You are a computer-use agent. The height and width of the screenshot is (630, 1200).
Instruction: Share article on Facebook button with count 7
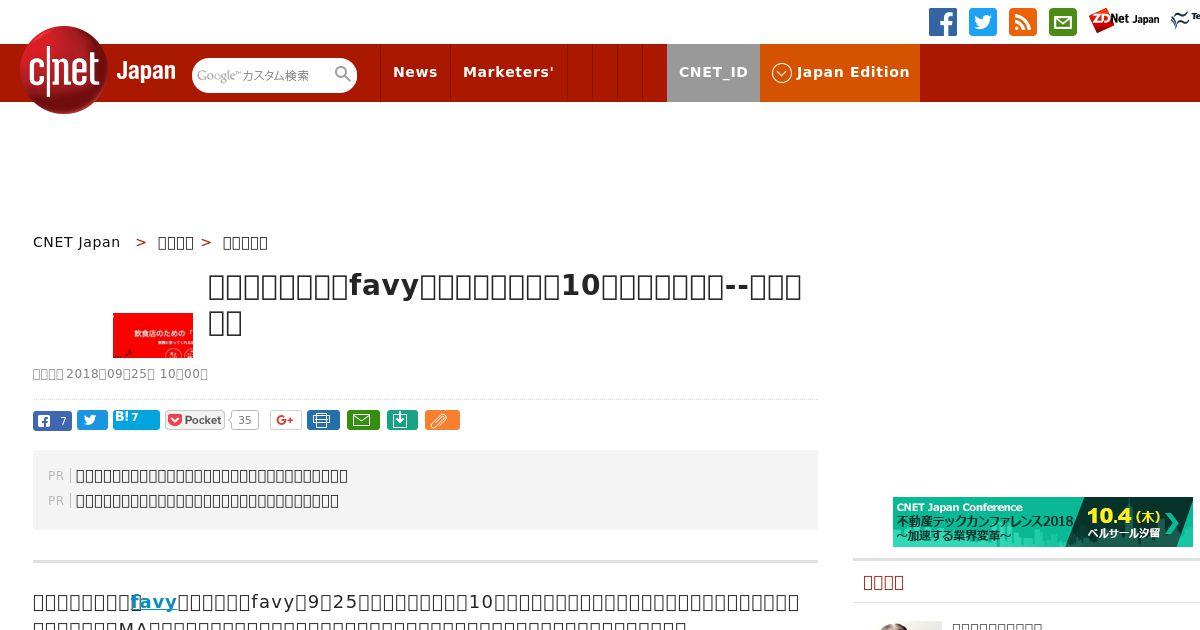pyautogui.click(x=52, y=420)
